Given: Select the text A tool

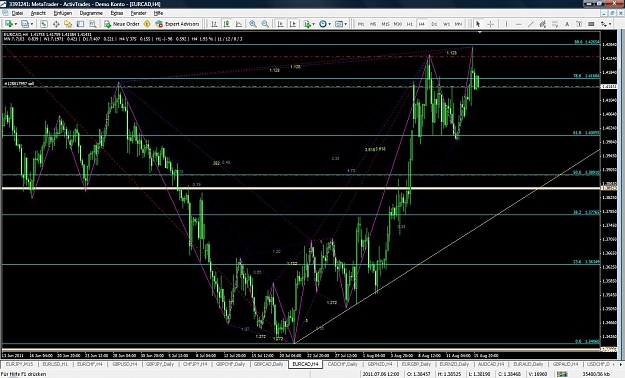Looking at the screenshot, I should 567,24.
